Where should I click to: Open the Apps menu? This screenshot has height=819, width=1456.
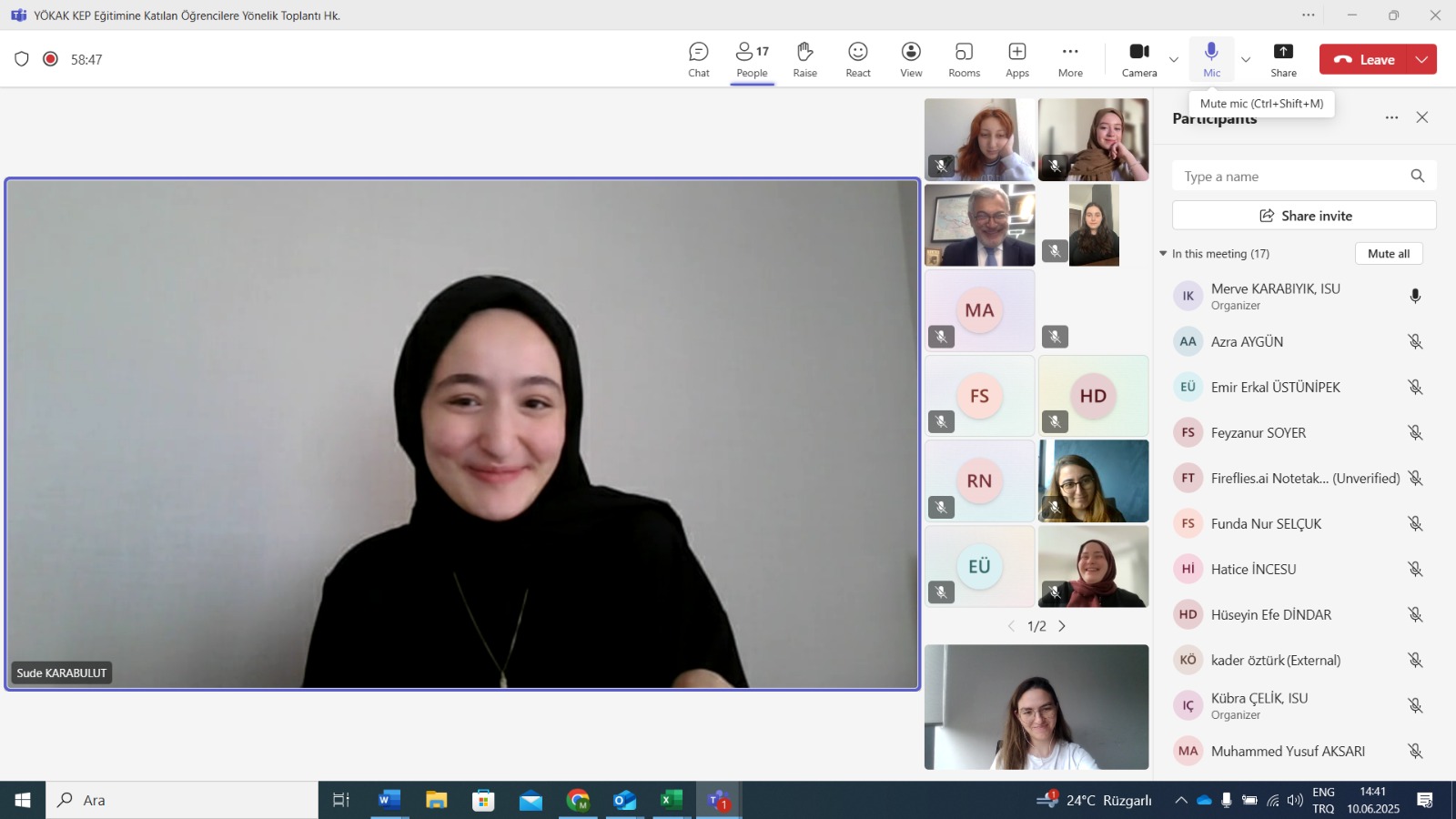[x=1016, y=59]
